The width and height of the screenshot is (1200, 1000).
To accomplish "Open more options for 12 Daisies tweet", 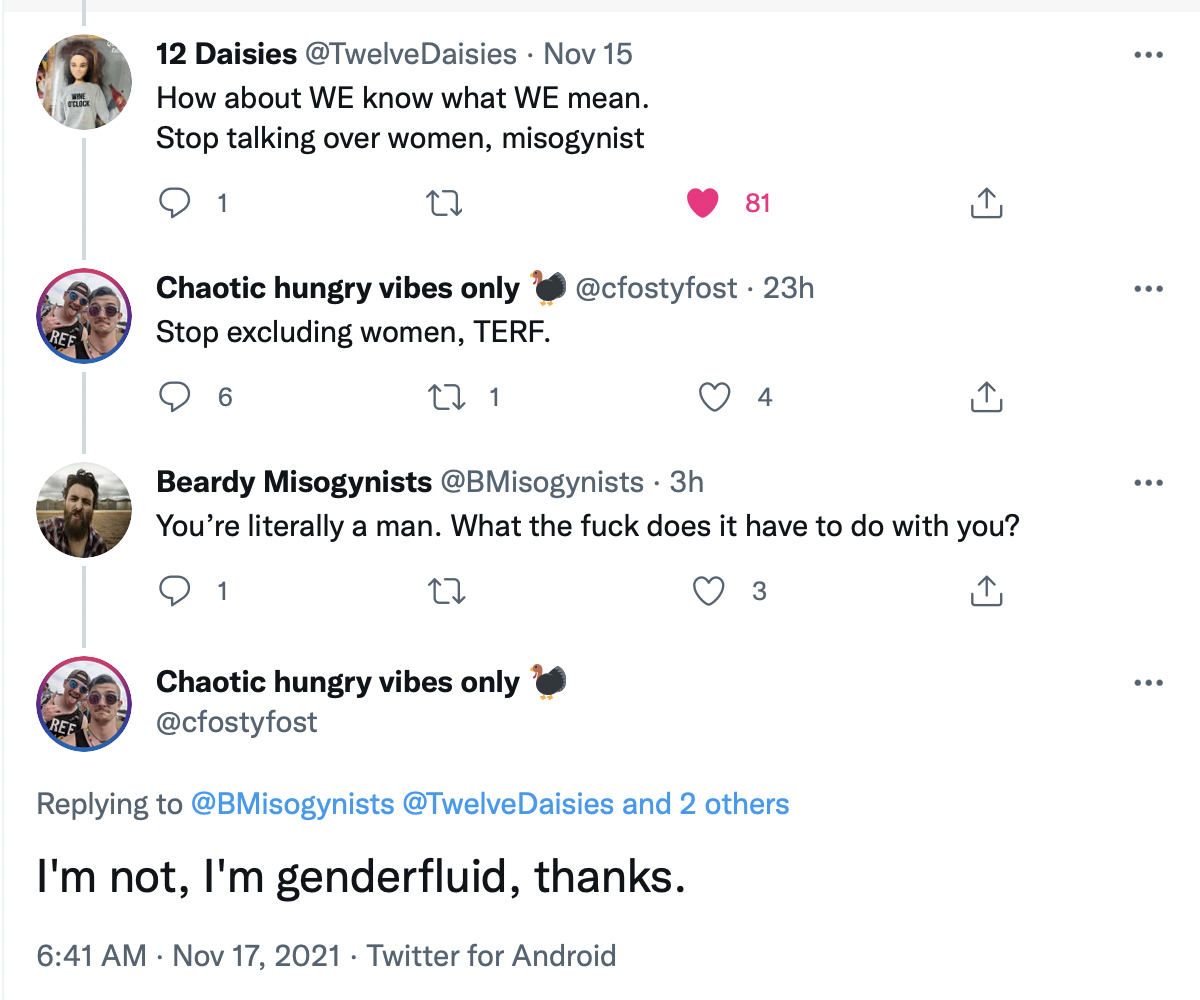I will [x=1148, y=54].
